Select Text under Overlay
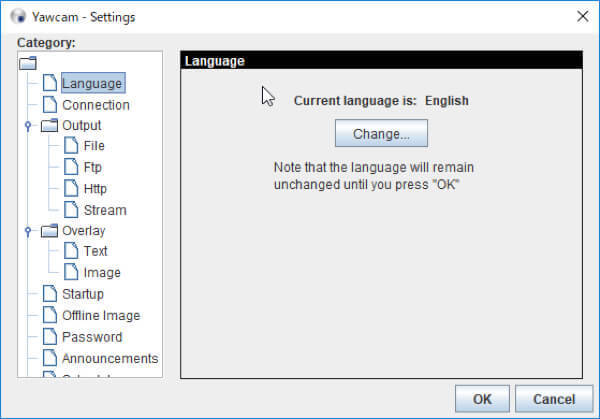This screenshot has height=419, width=600. (95, 251)
